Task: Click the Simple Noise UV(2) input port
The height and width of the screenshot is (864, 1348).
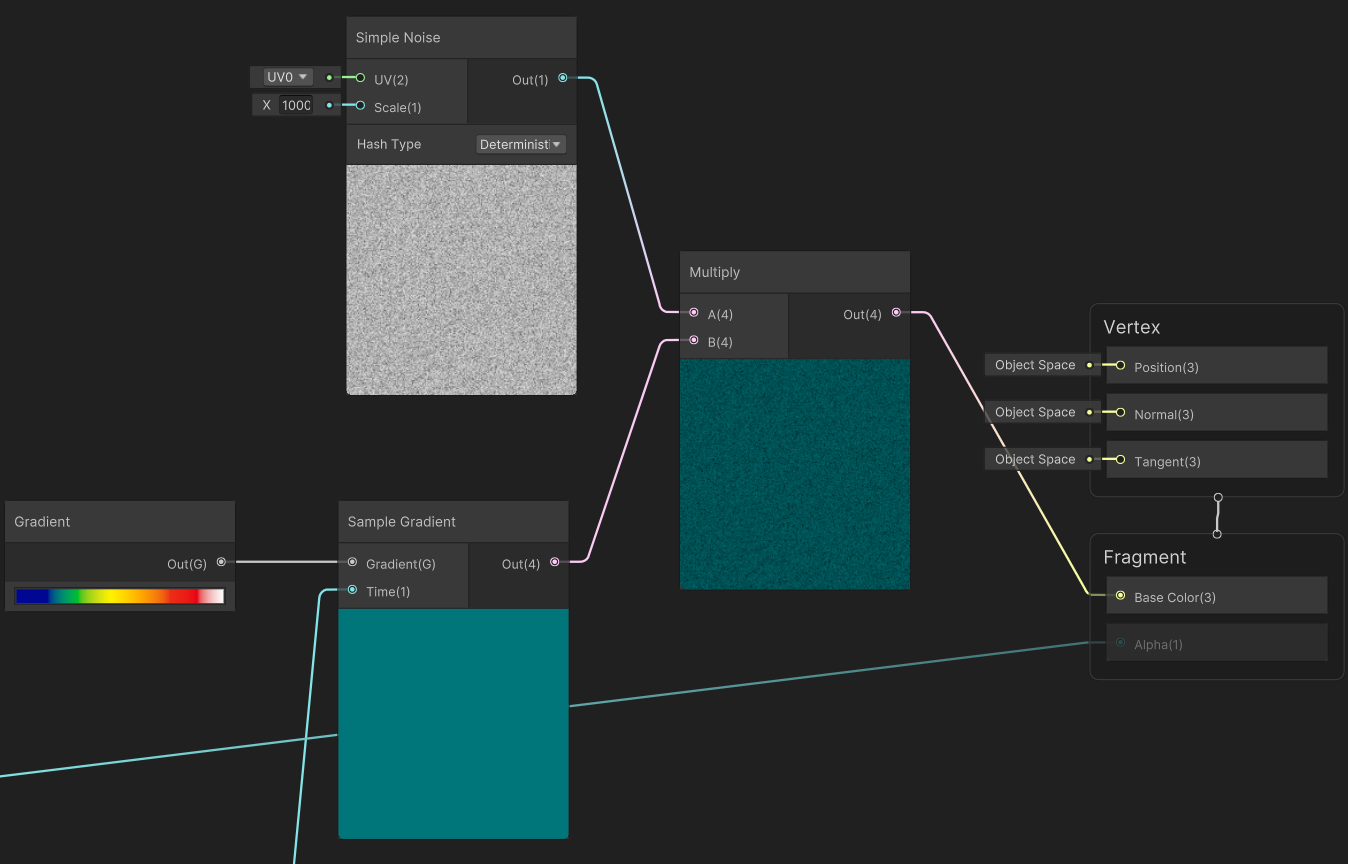Action: [x=360, y=77]
